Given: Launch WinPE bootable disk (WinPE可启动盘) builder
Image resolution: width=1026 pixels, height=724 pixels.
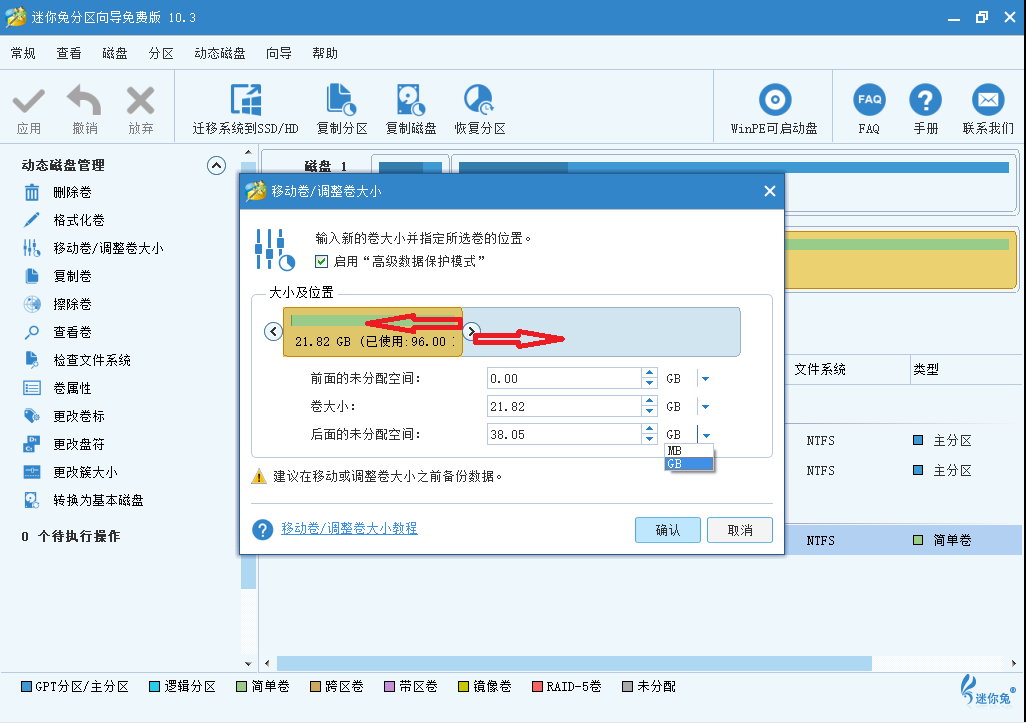Looking at the screenshot, I should [x=774, y=109].
